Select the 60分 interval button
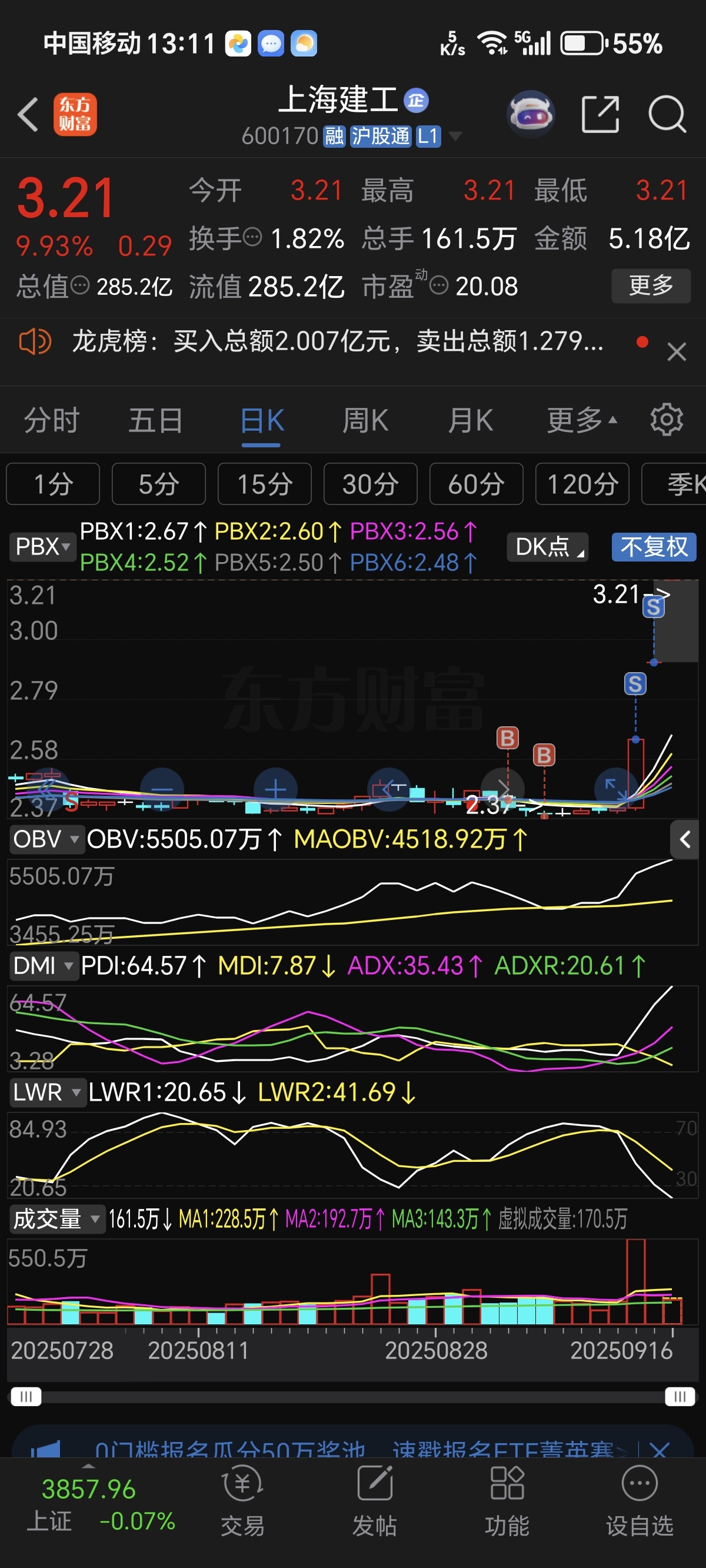 tap(477, 484)
